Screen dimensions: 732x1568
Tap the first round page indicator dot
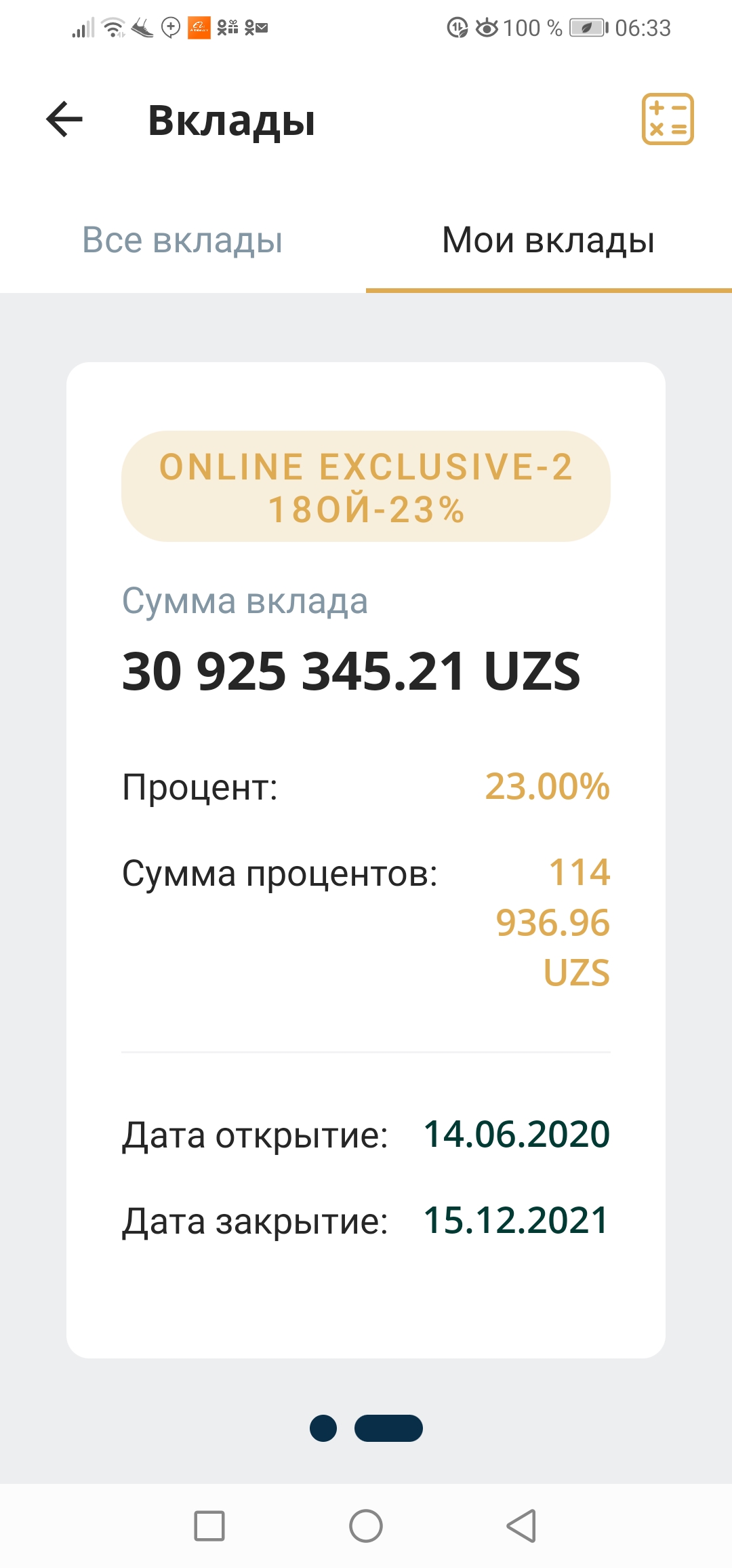click(x=323, y=1428)
